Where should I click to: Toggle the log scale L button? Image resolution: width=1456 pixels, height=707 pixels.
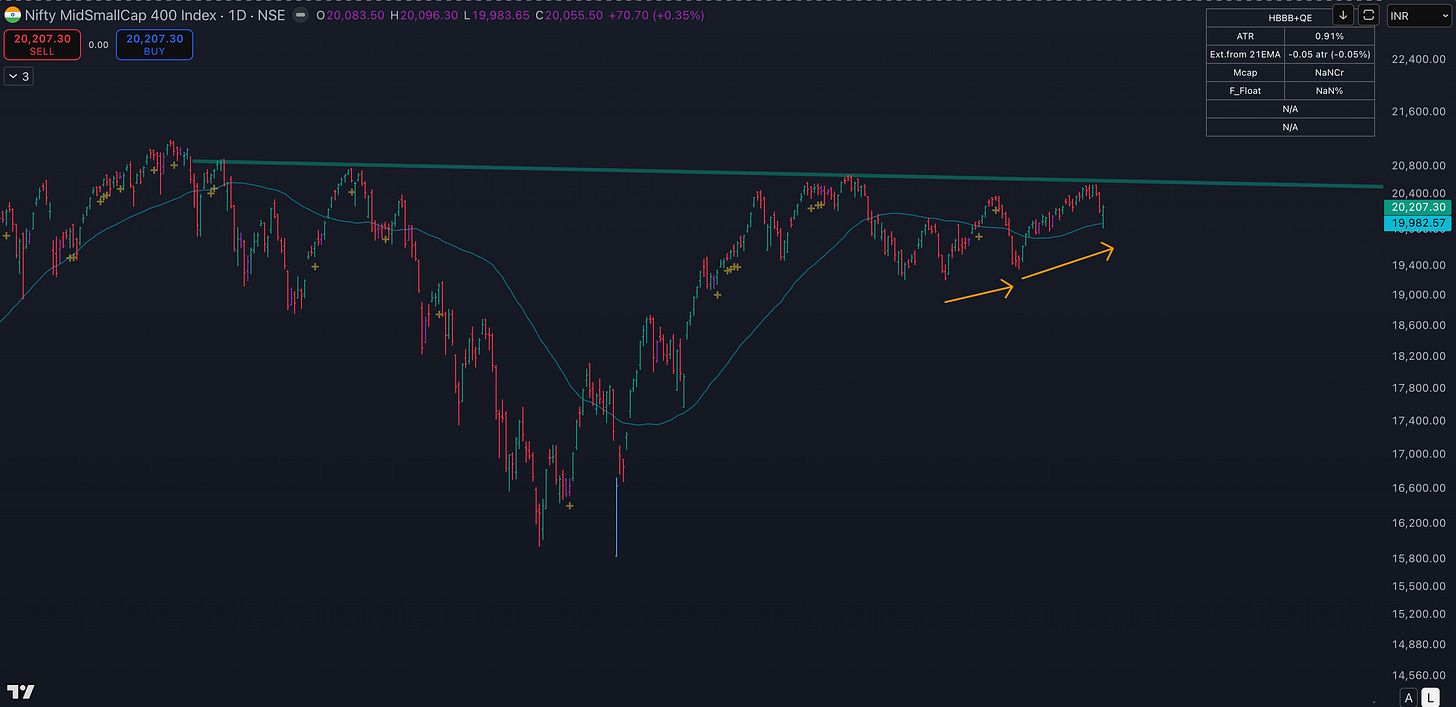1431,697
